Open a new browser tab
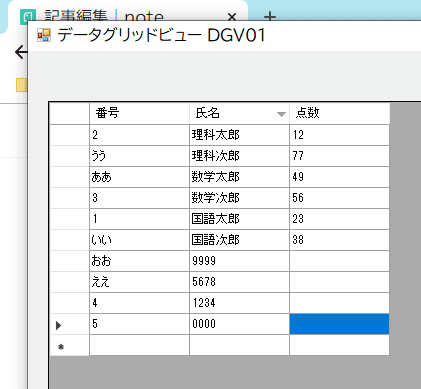This screenshot has height=389, width=421. point(270,16)
